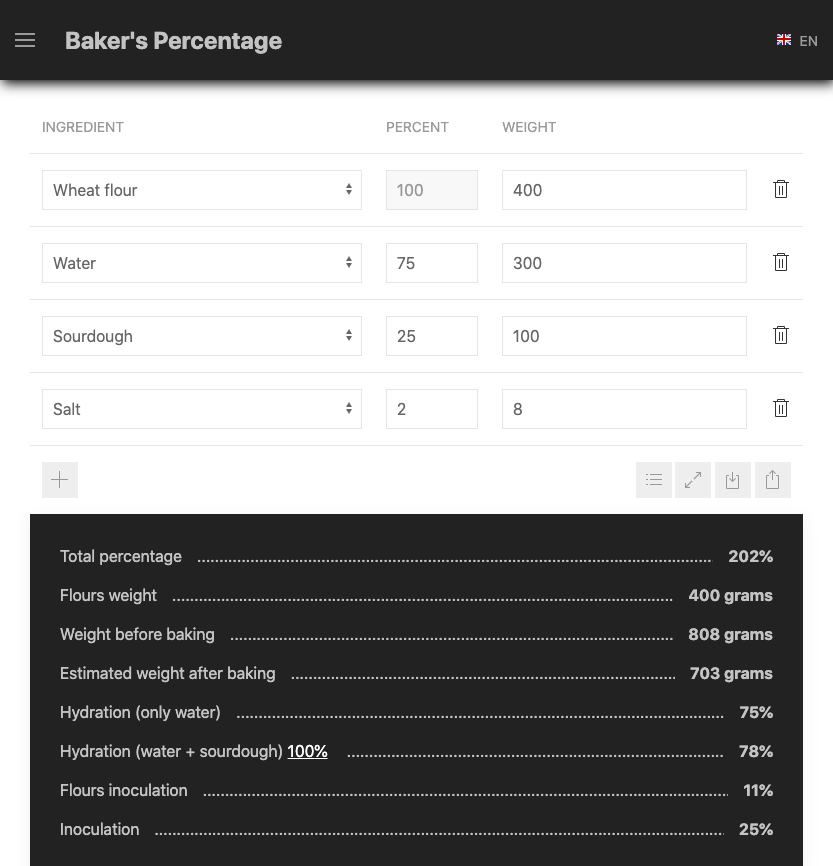Open the hamburger navigation menu
Image resolution: width=833 pixels, height=866 pixels.
point(25,40)
